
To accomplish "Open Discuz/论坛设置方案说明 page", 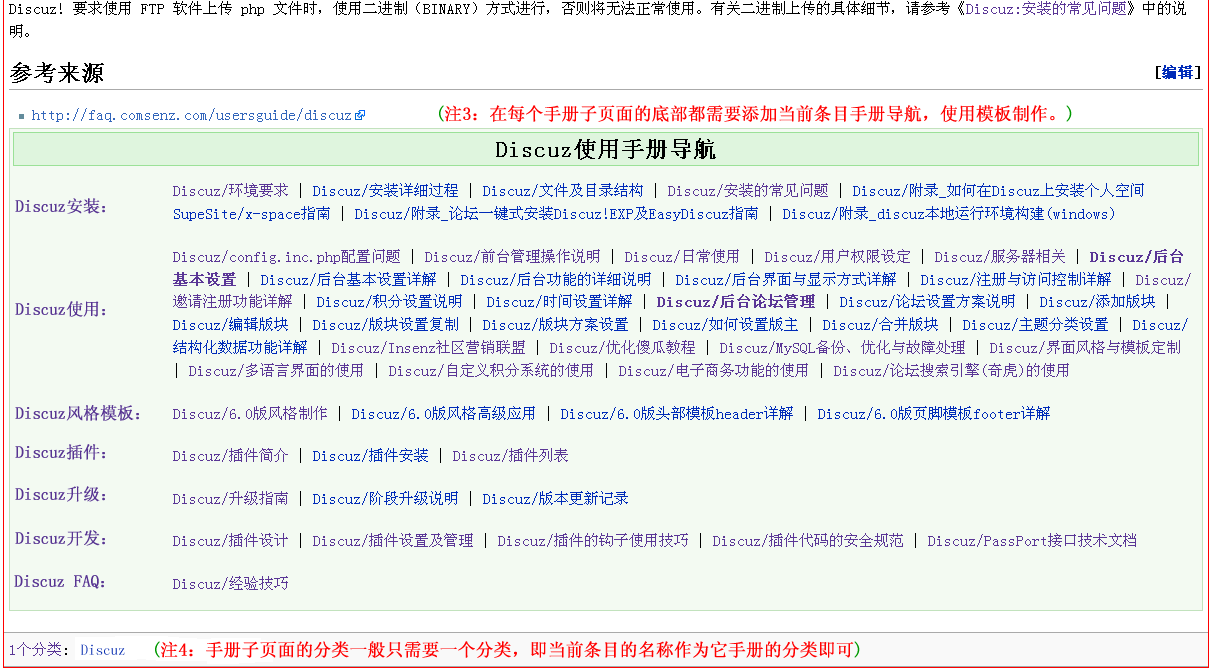I will click(927, 301).
